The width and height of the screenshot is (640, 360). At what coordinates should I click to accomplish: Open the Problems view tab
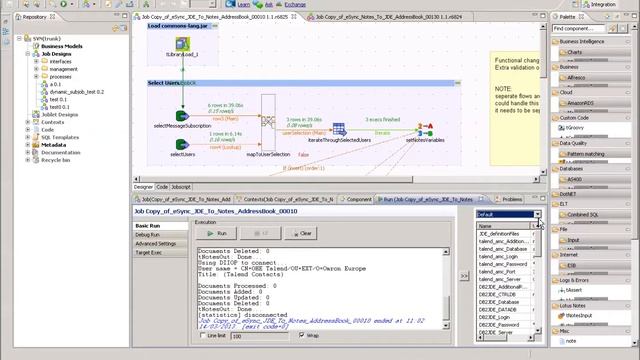pos(508,199)
